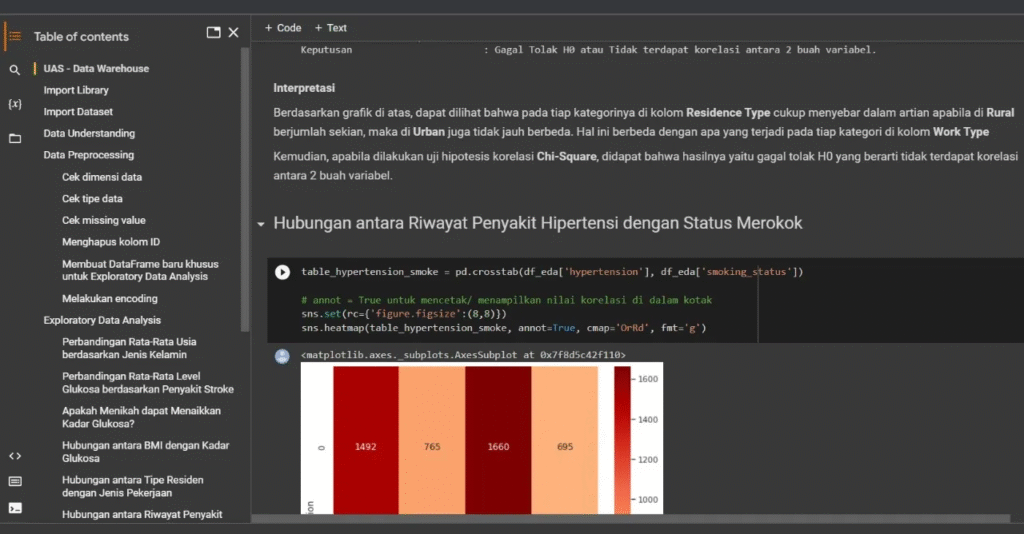Open the Terminal icon in sidebar

[14, 507]
